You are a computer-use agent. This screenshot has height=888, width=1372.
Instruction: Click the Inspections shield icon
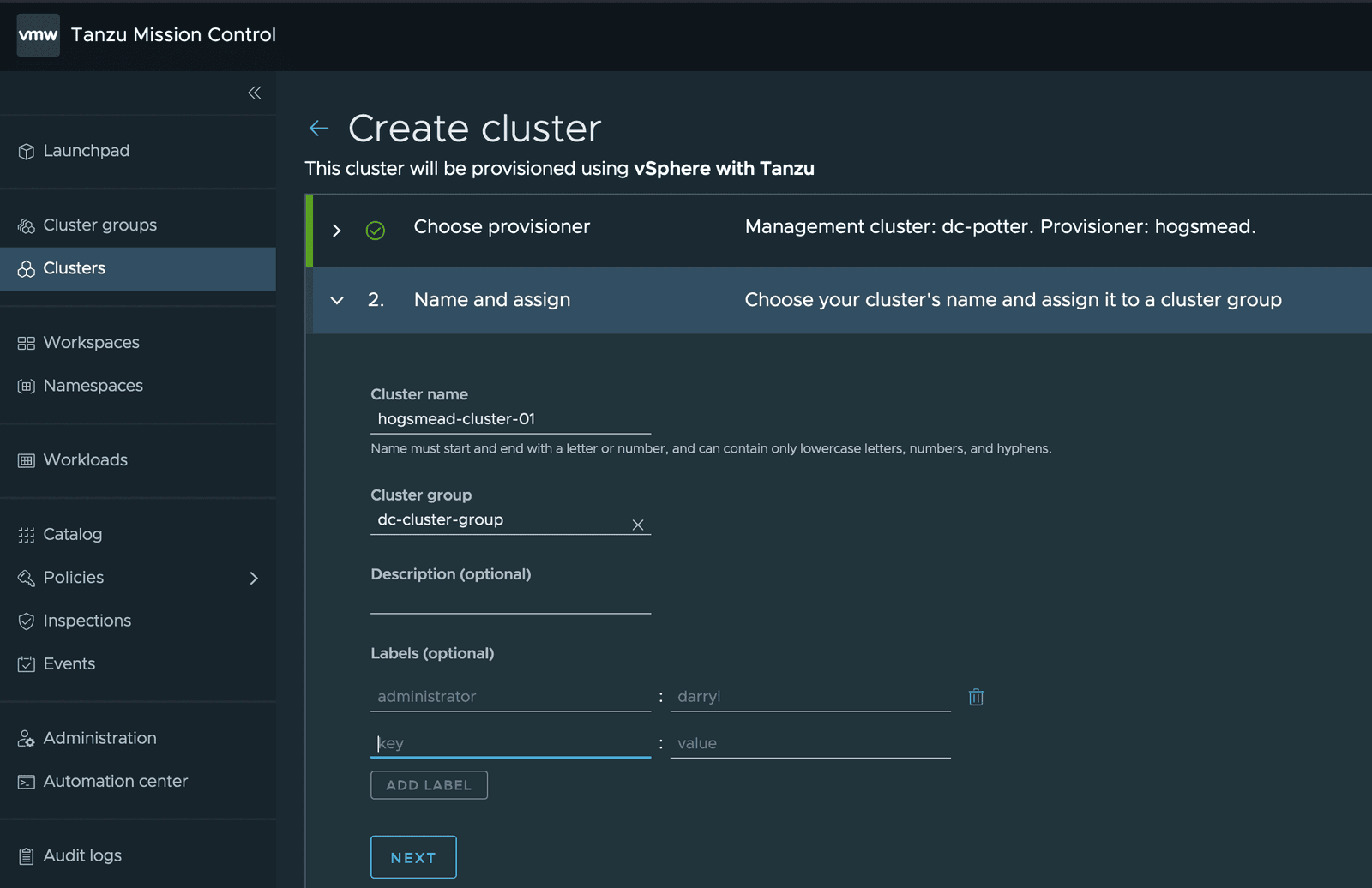pos(26,620)
